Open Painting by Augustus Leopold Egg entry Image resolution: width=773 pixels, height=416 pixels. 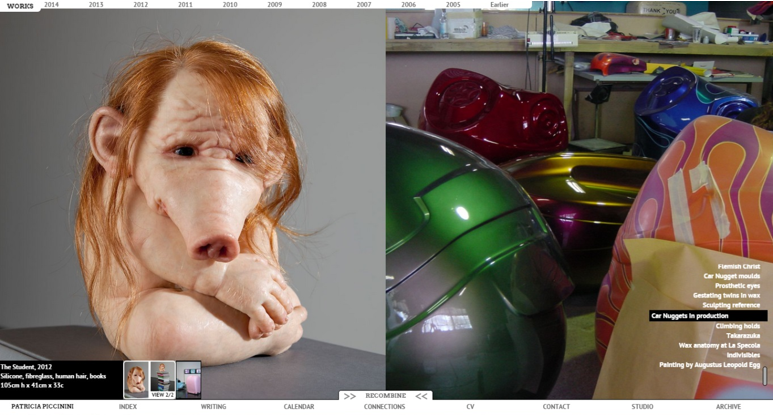coord(709,365)
